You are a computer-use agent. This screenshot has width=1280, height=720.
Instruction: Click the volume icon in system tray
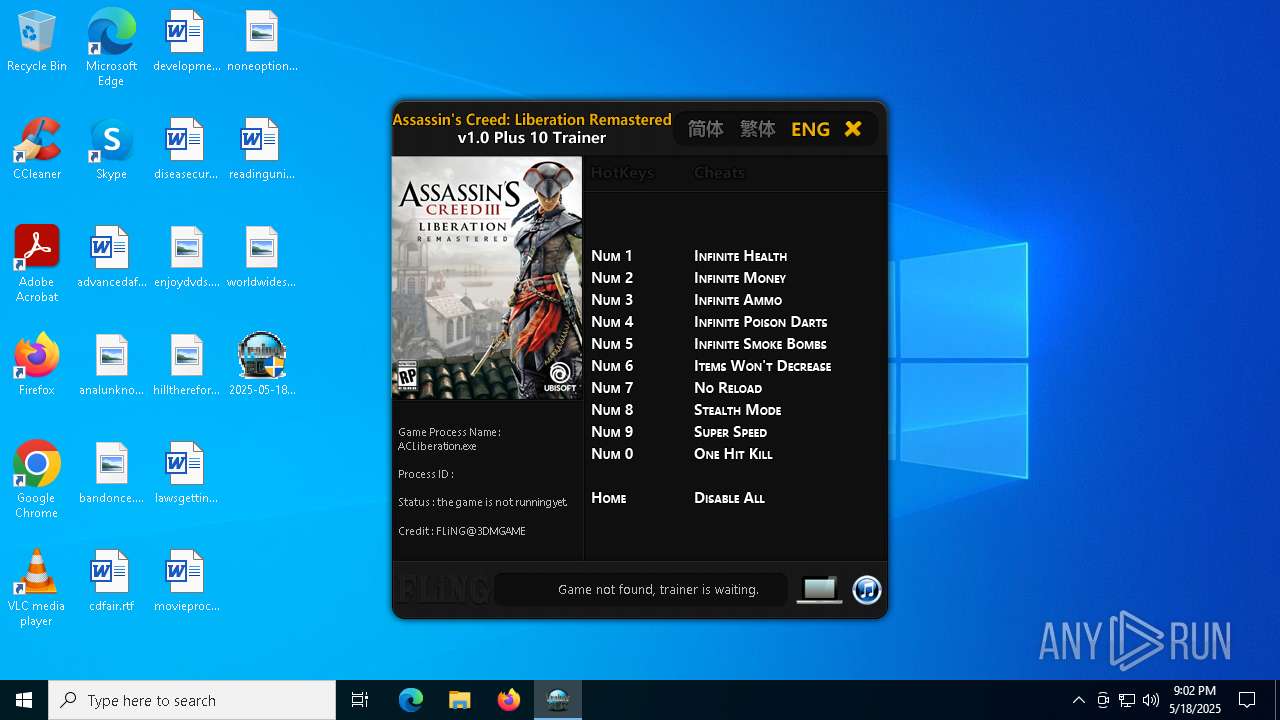1151,700
